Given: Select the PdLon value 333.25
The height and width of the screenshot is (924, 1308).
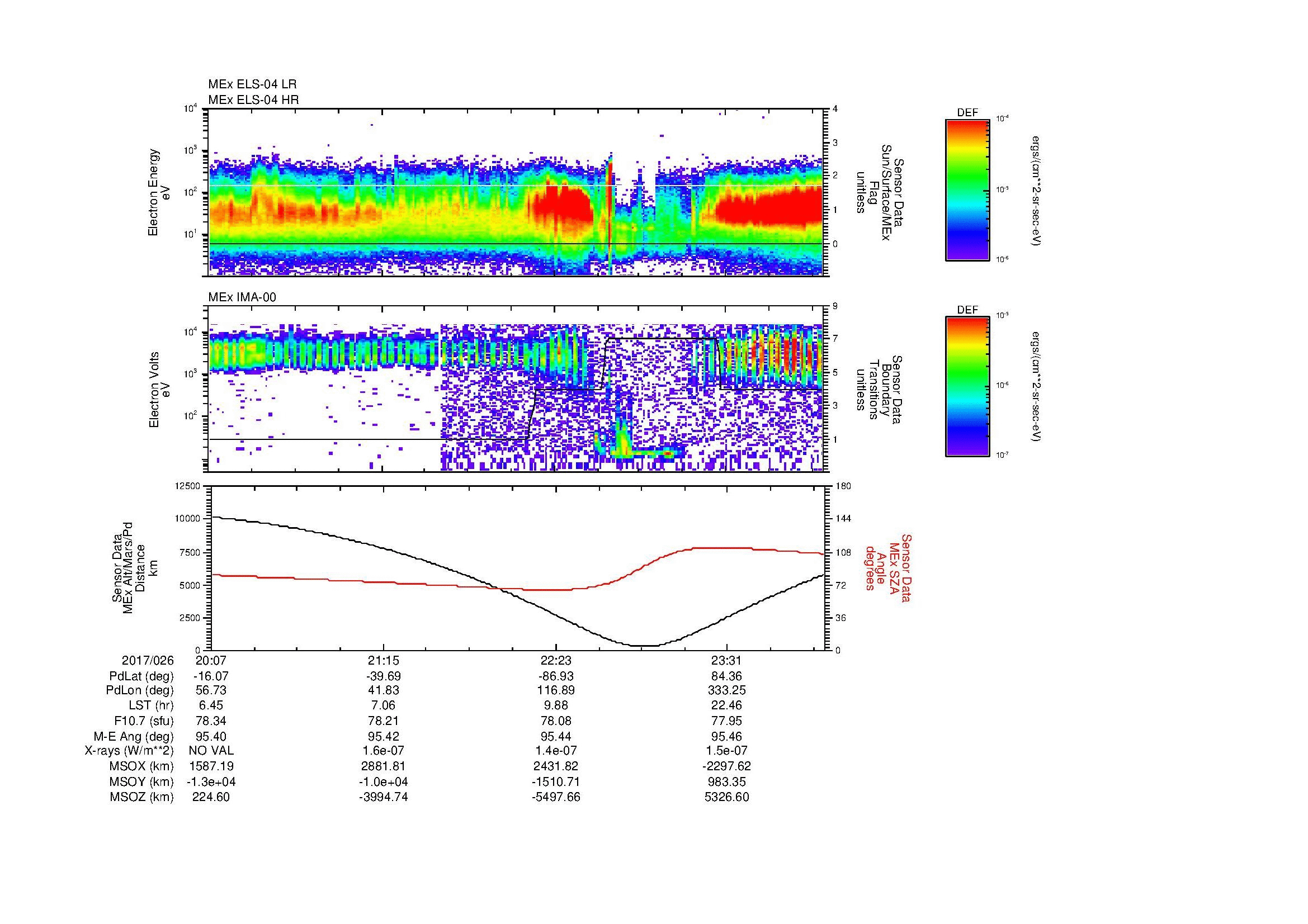Looking at the screenshot, I should click(x=727, y=690).
